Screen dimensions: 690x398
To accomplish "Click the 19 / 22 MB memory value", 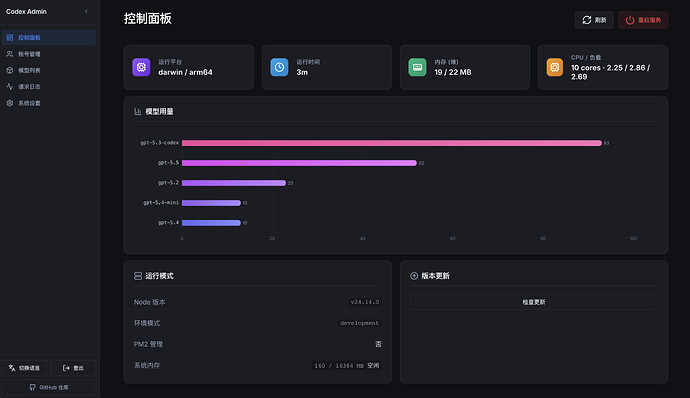I will click(453, 72).
